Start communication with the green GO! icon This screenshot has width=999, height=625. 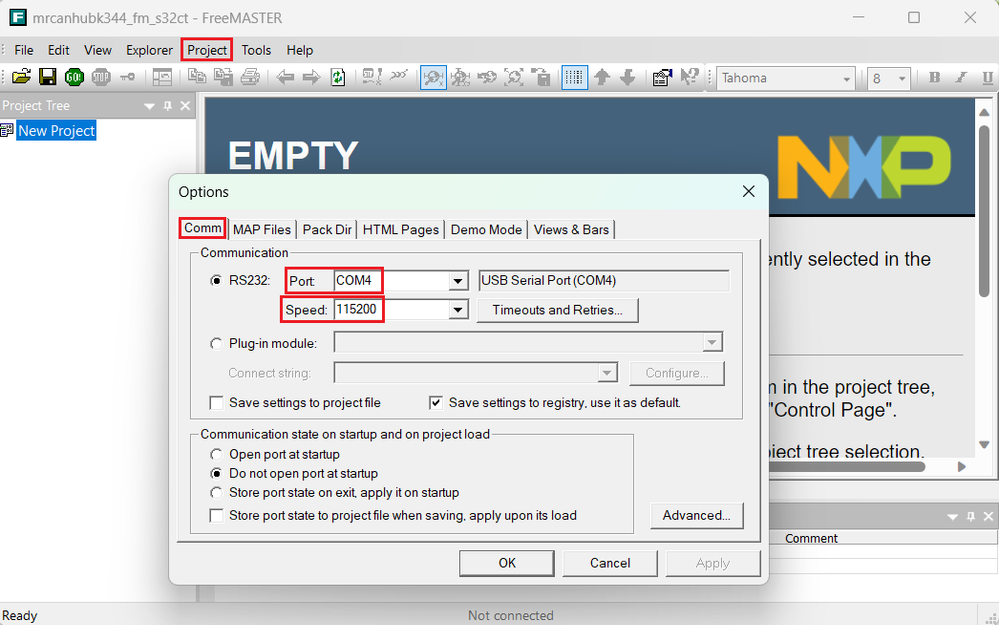click(x=75, y=77)
